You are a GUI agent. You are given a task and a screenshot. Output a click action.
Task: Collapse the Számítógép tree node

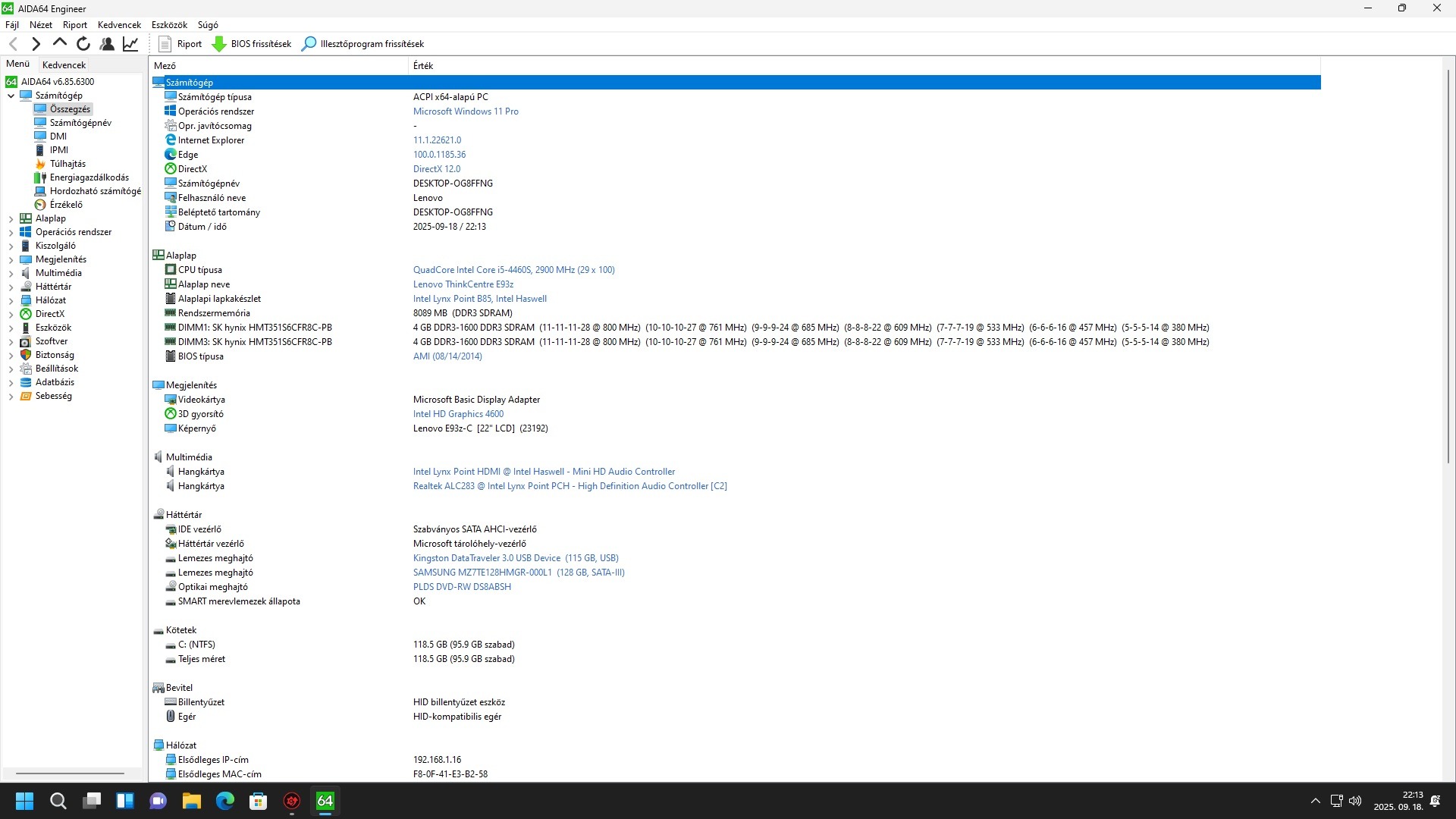tap(11, 96)
